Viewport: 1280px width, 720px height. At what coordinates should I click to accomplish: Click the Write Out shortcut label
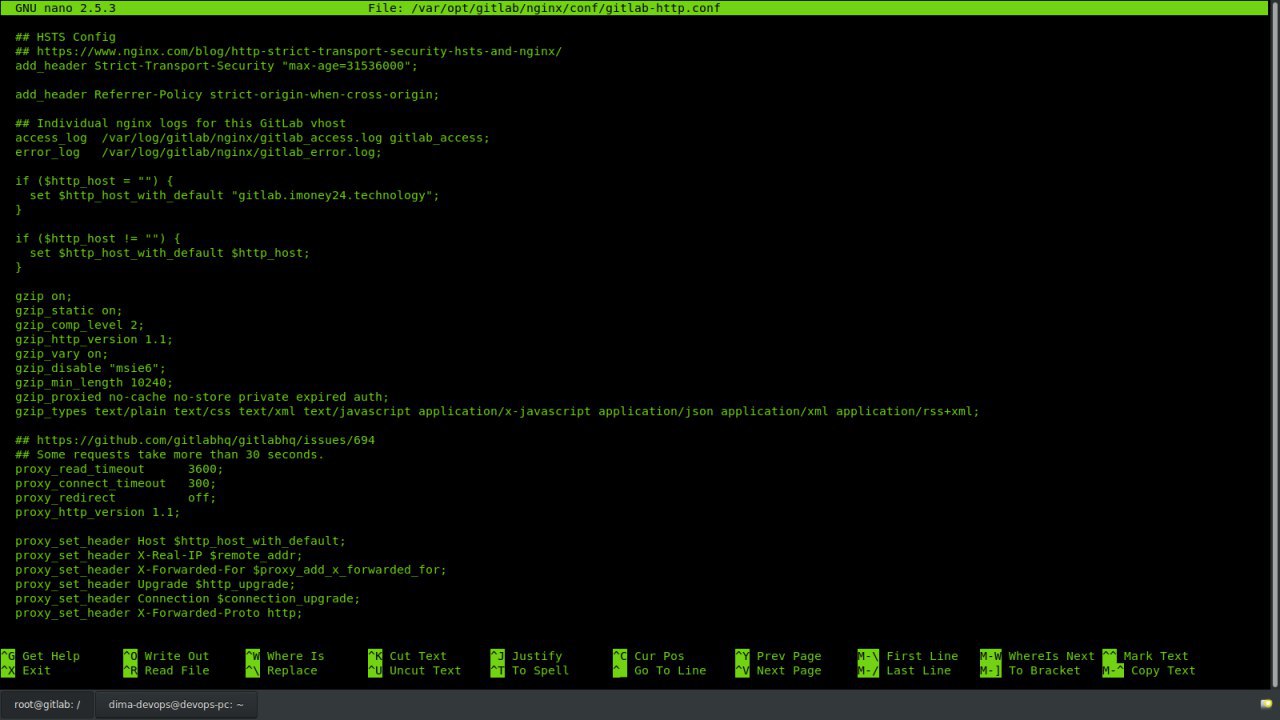tap(177, 656)
